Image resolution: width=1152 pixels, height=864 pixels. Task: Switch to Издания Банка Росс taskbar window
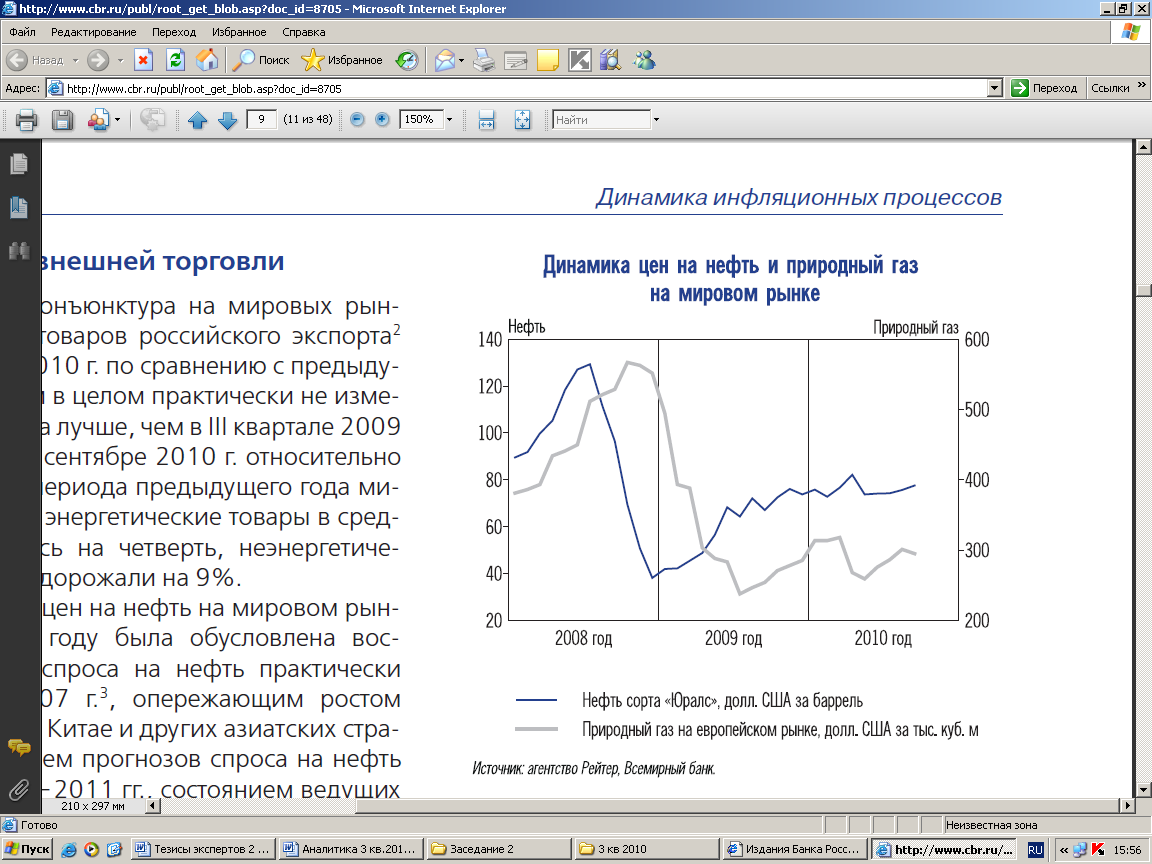point(795,849)
